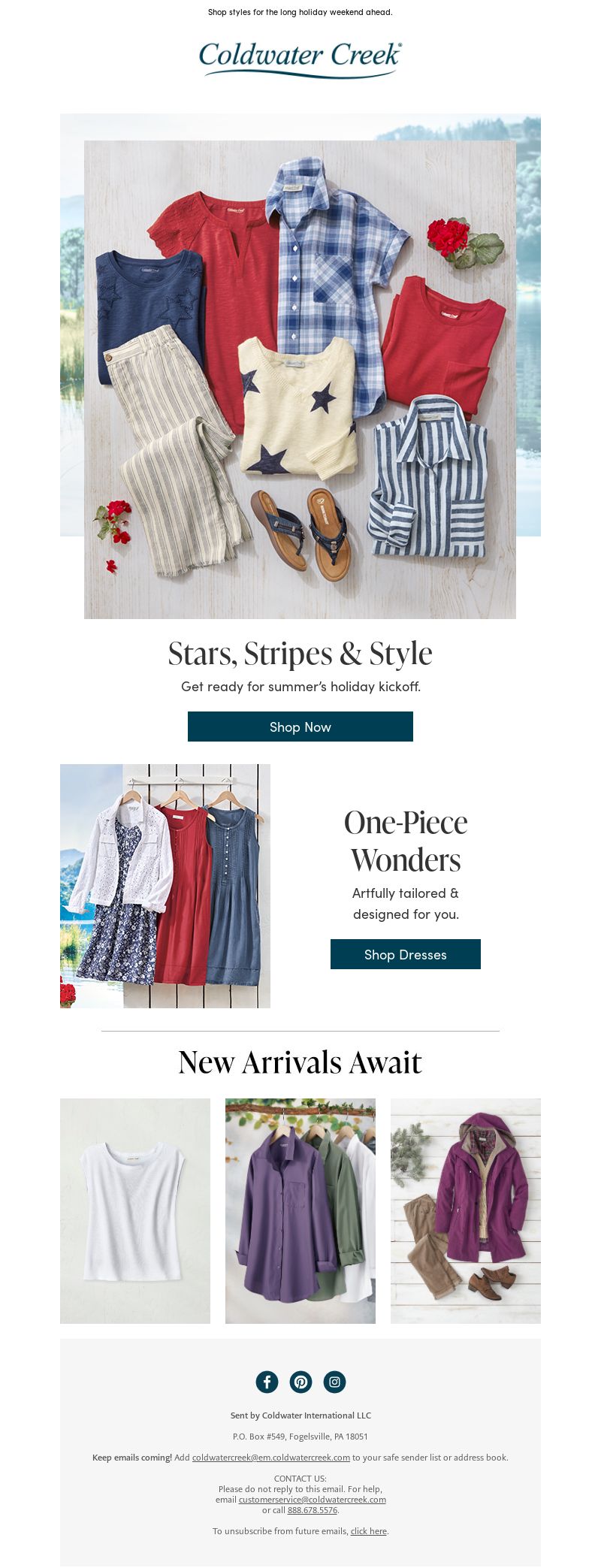Open the Pinterest social icon
The image size is (601, 1568).
tap(300, 1381)
